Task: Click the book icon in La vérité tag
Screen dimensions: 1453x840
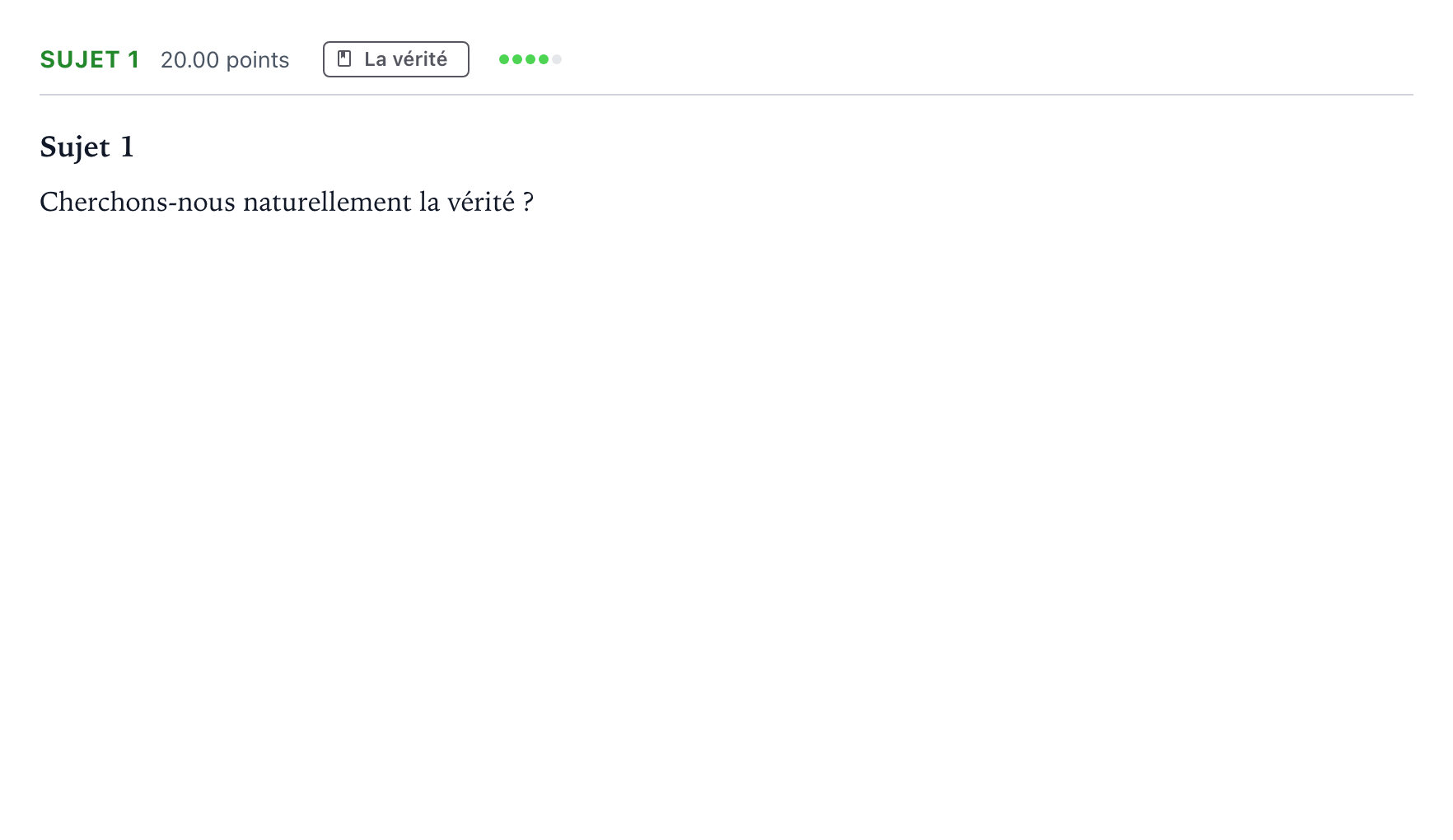Action: (x=345, y=59)
